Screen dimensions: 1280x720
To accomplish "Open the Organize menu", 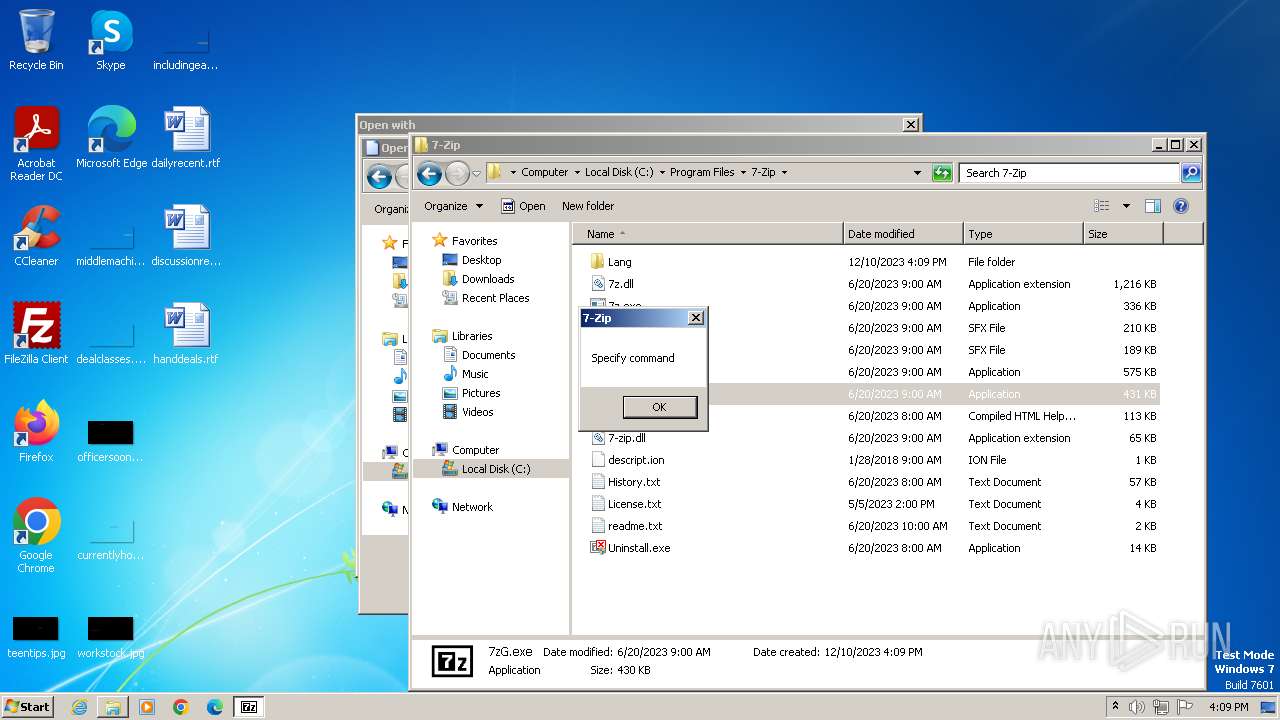I will point(453,206).
